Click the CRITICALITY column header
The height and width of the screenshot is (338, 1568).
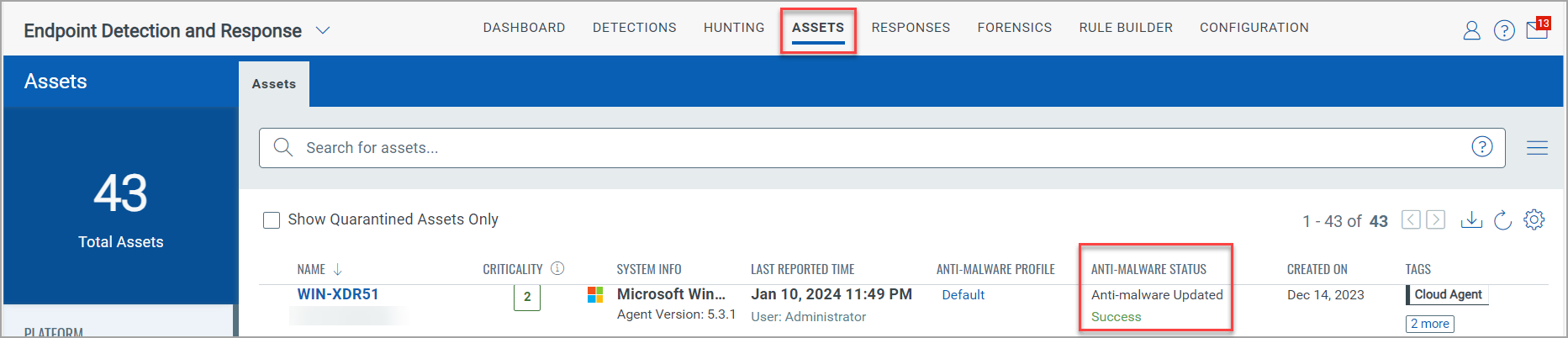[512, 269]
